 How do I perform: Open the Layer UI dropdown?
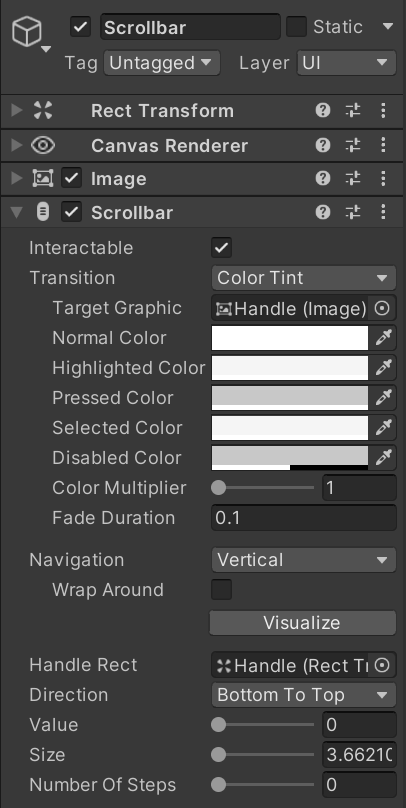click(x=346, y=63)
